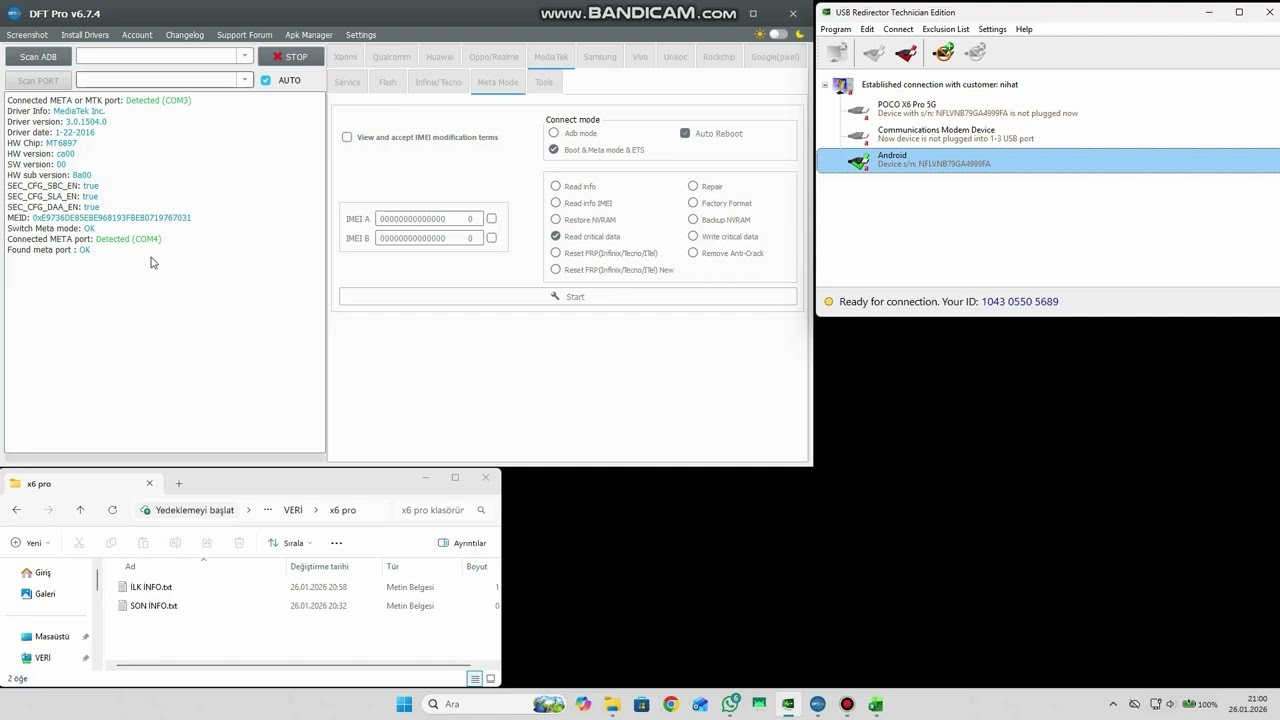The width and height of the screenshot is (1280, 720).
Task: Open WhatsApp from the taskbar
Action: click(x=730, y=704)
